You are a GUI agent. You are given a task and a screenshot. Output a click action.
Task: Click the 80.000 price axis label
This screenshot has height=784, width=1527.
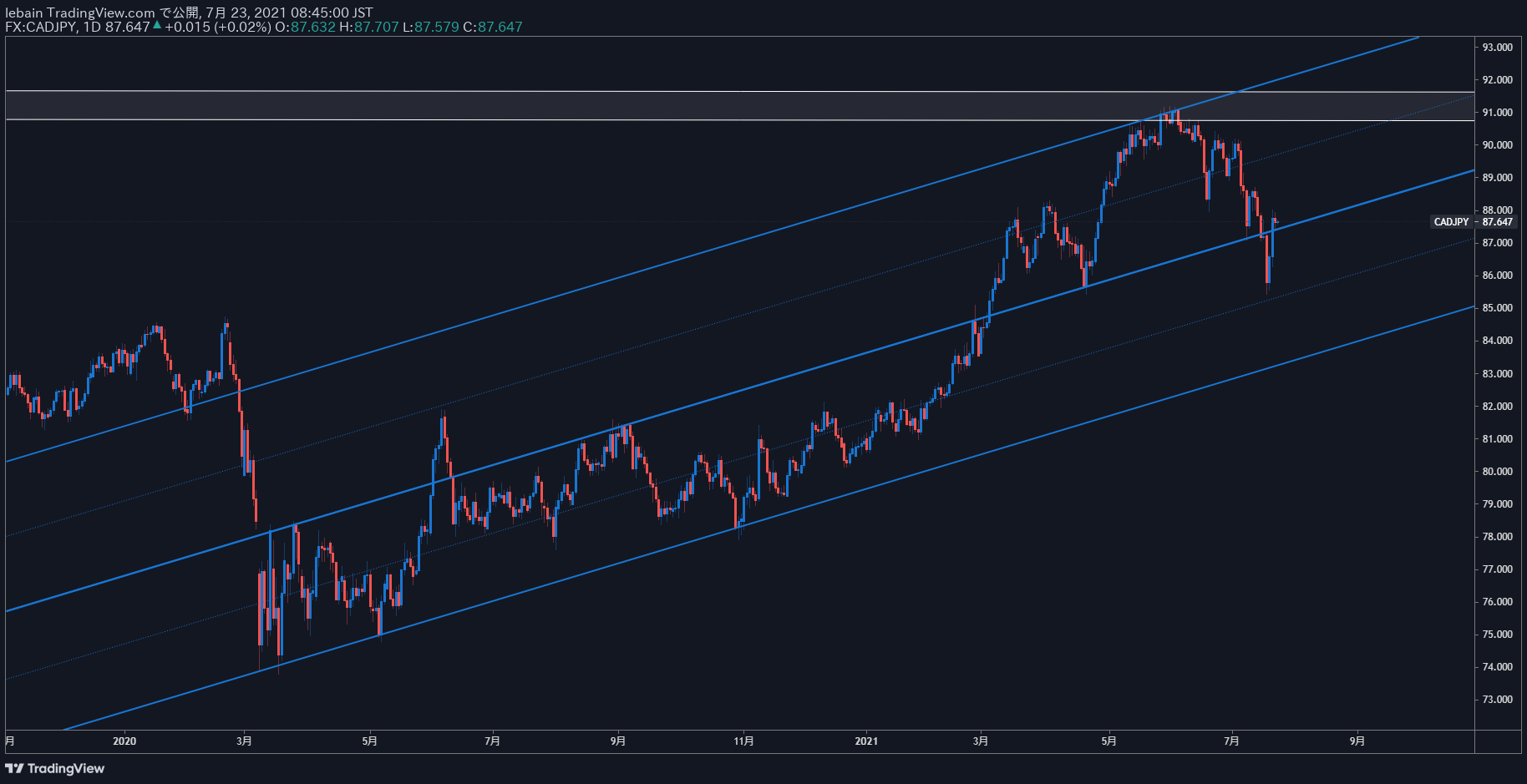pyautogui.click(x=1497, y=472)
